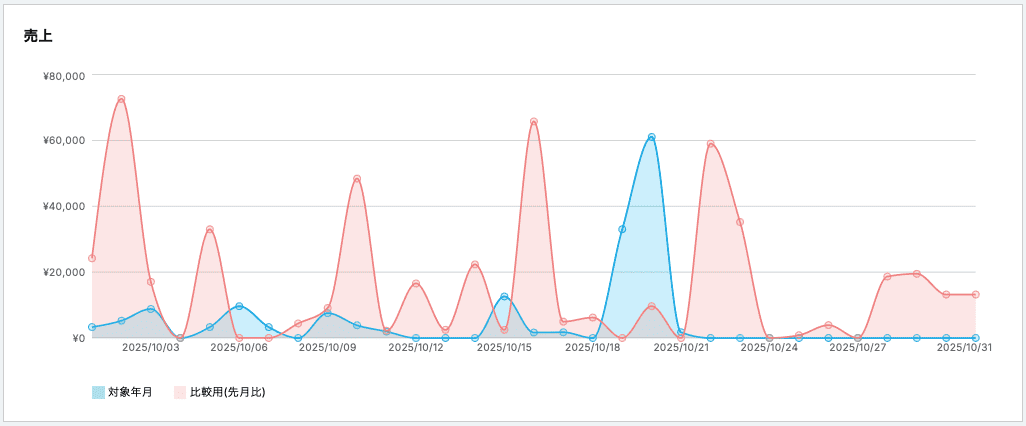Click the 売上 chart title
Image resolution: width=1026 pixels, height=426 pixels.
point(38,36)
